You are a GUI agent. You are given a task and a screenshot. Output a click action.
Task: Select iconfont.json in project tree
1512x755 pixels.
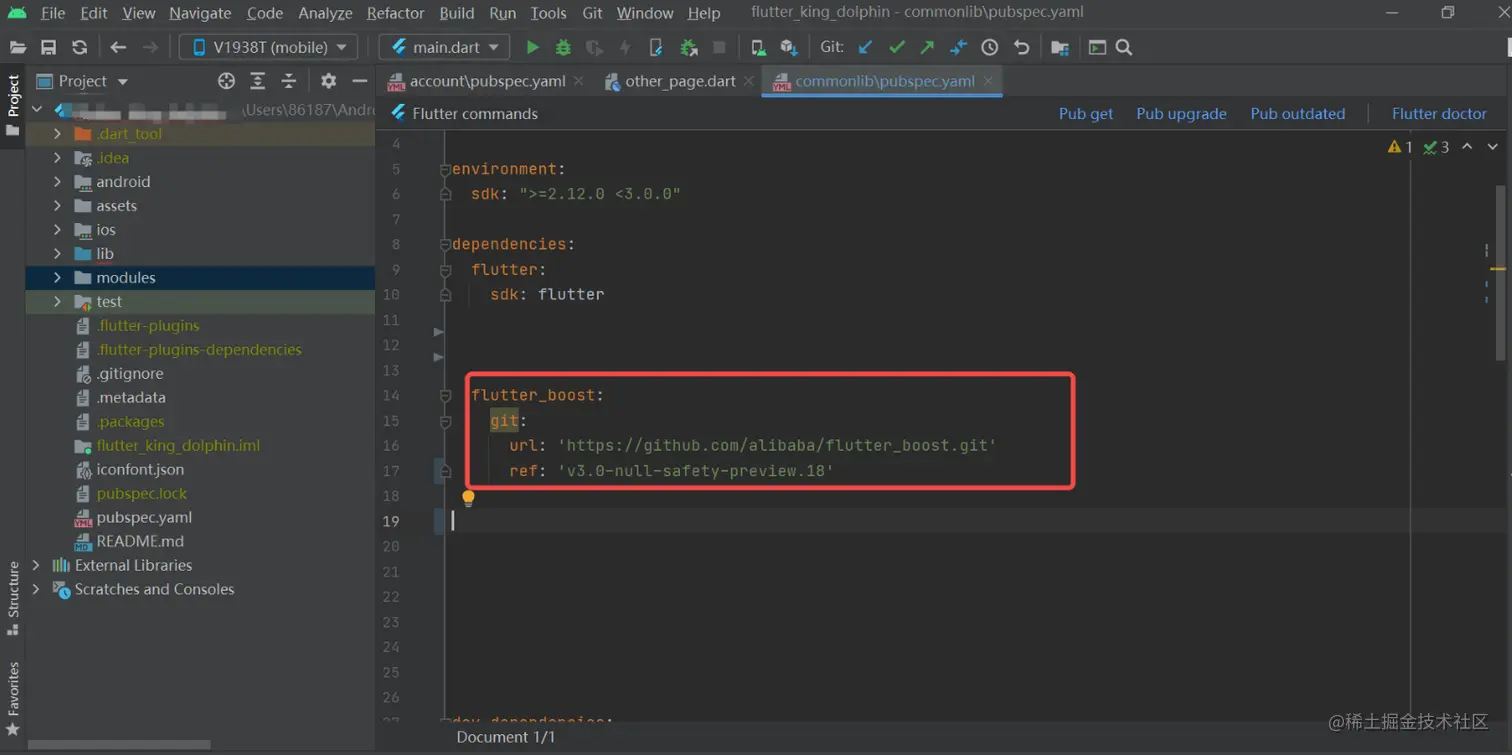pyautogui.click(x=139, y=470)
